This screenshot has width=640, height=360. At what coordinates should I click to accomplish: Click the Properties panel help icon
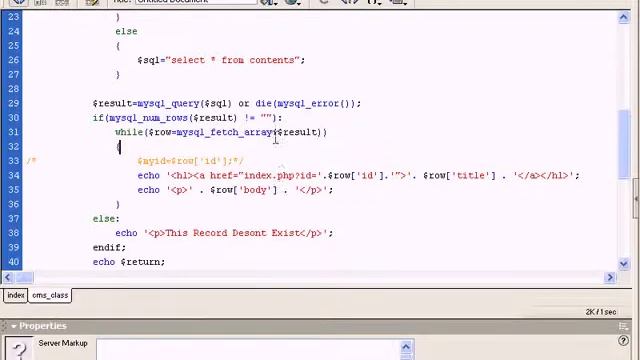coord(623,341)
